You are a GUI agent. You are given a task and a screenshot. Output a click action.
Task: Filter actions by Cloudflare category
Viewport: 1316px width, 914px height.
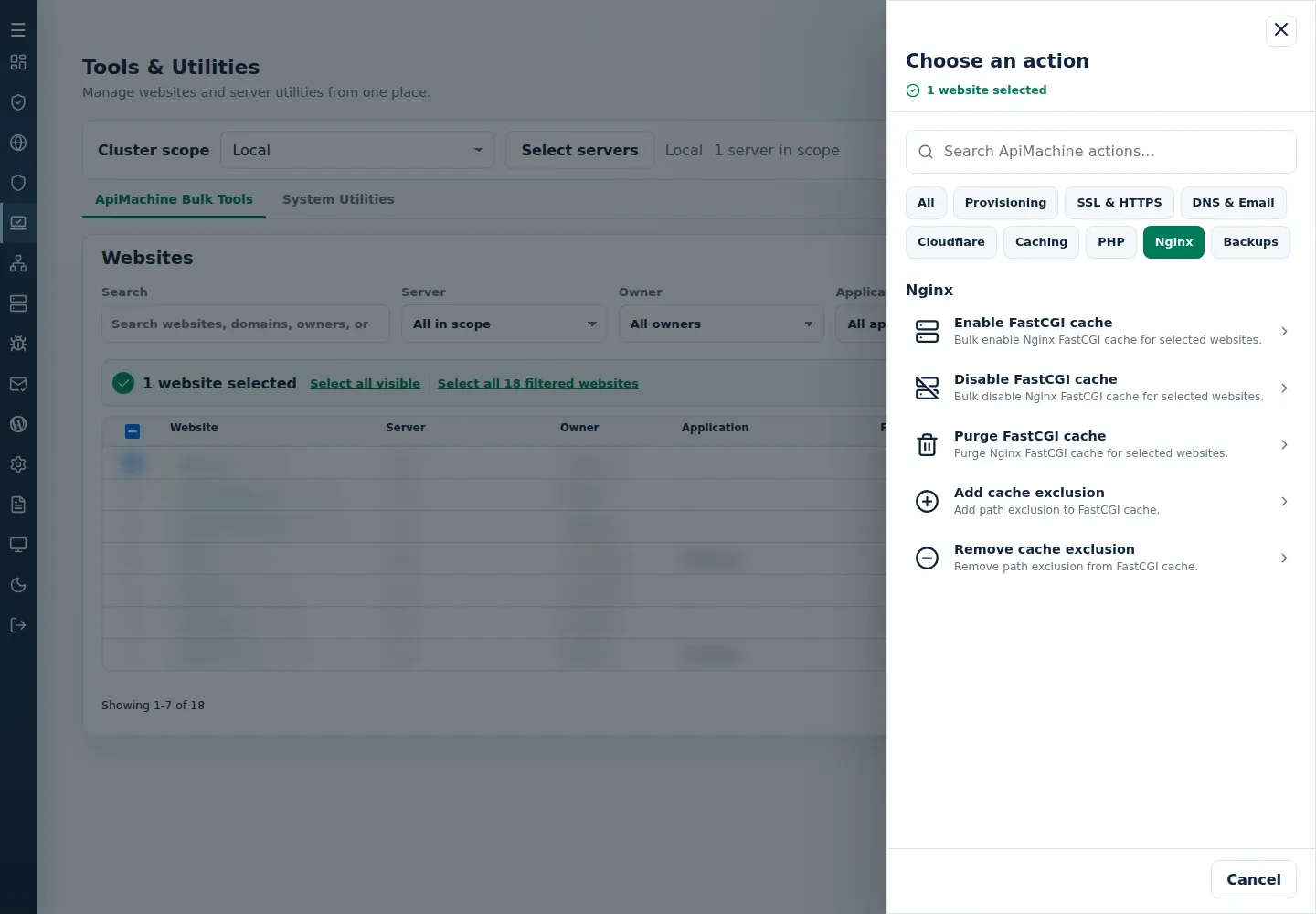951,242
